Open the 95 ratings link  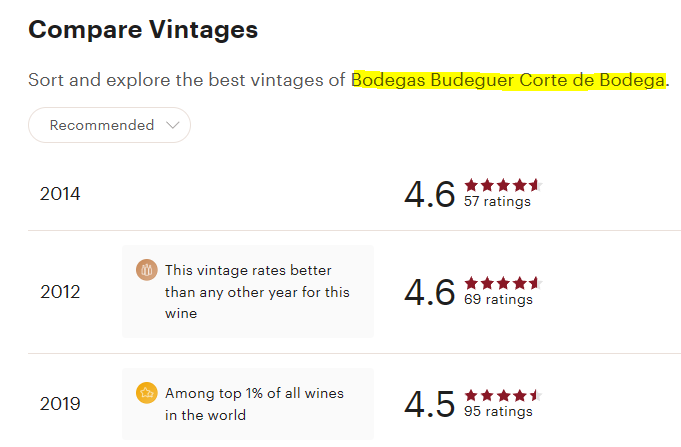498,411
